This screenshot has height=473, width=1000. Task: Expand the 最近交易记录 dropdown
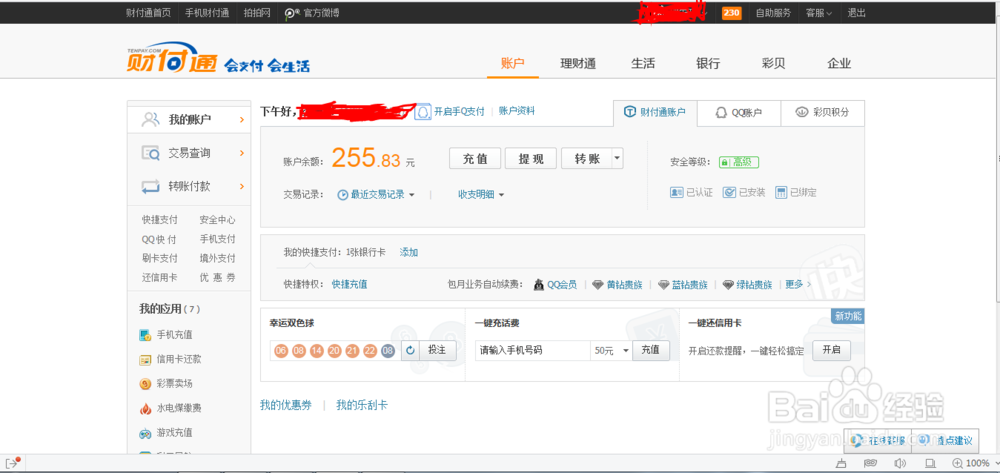tap(412, 195)
